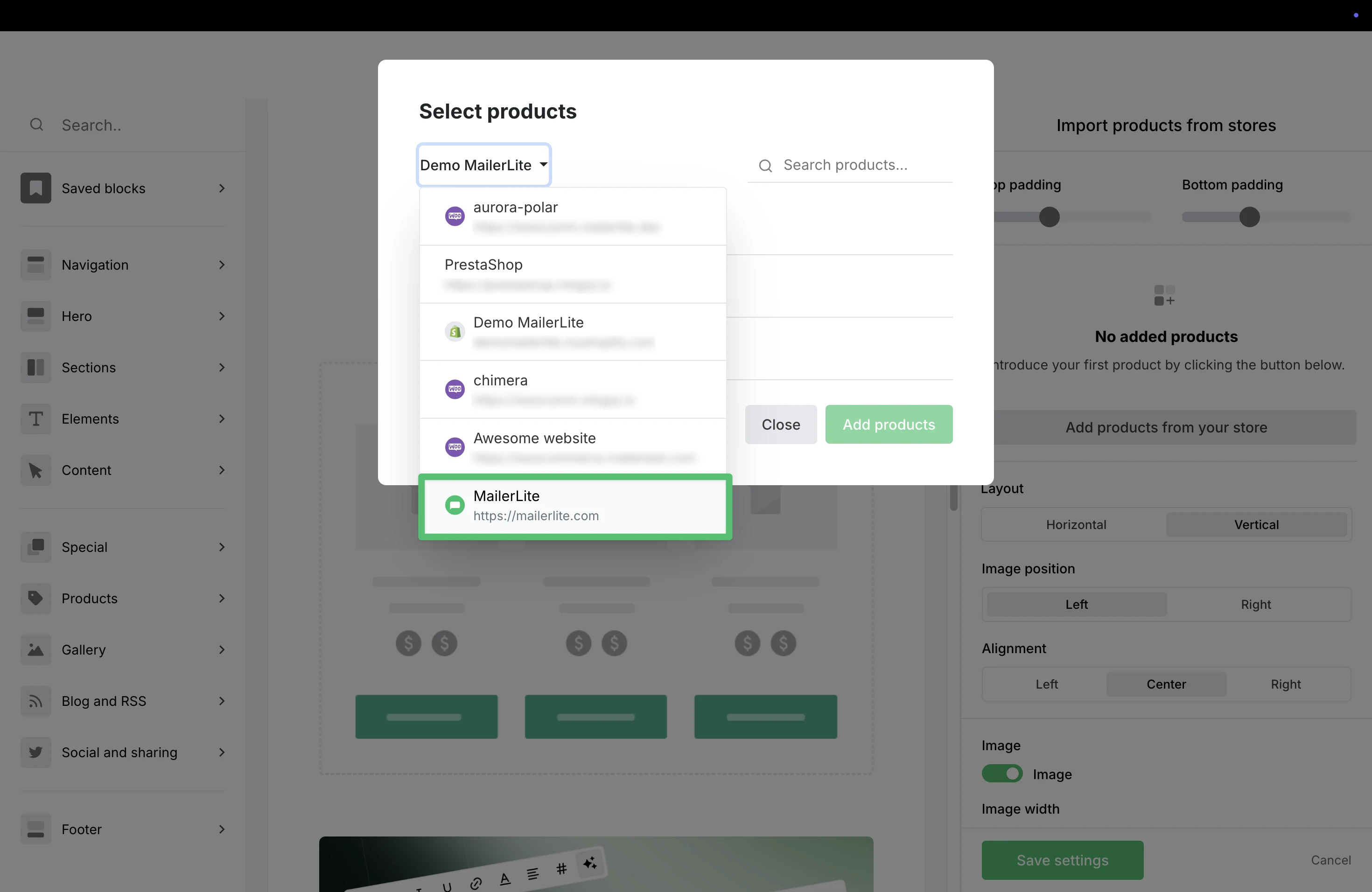This screenshot has width=1372, height=892.
Task: Set image position to Right
Action: [x=1255, y=604]
